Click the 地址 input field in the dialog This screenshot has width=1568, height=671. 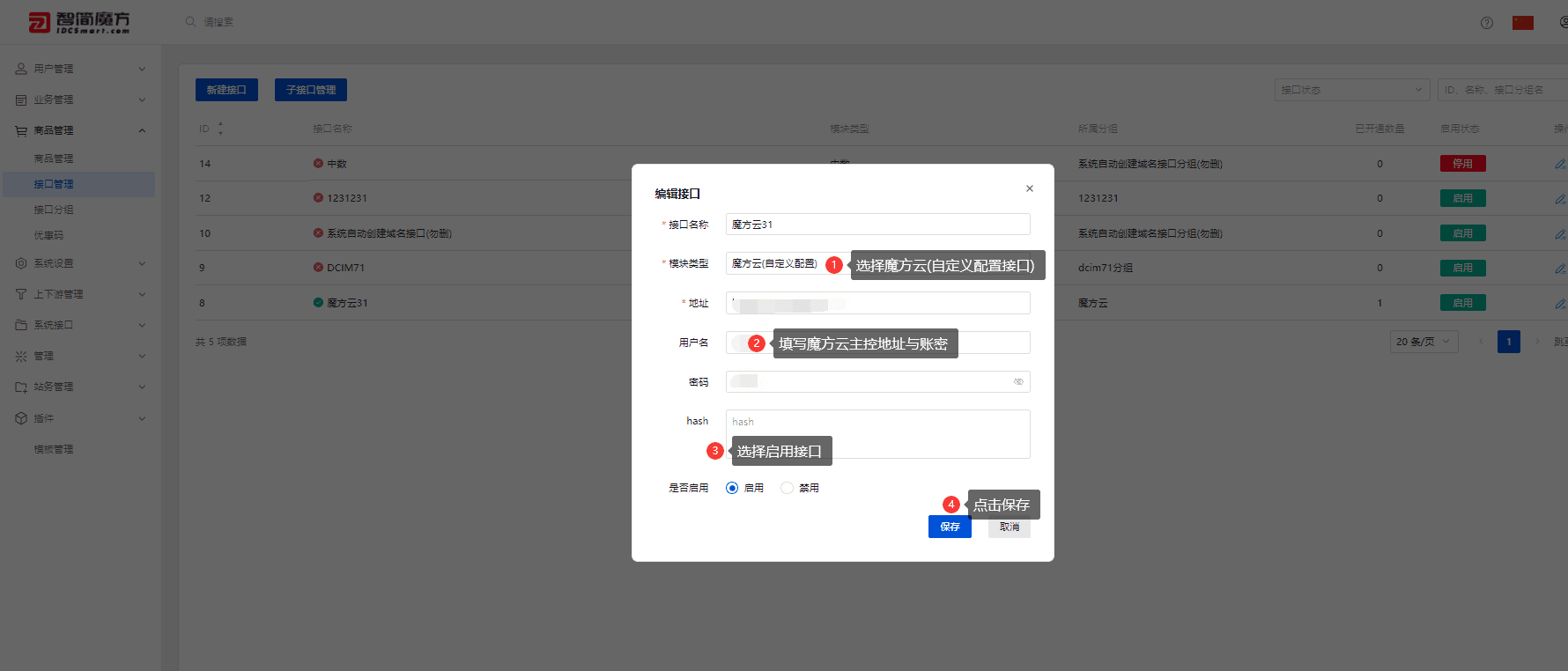click(878, 303)
